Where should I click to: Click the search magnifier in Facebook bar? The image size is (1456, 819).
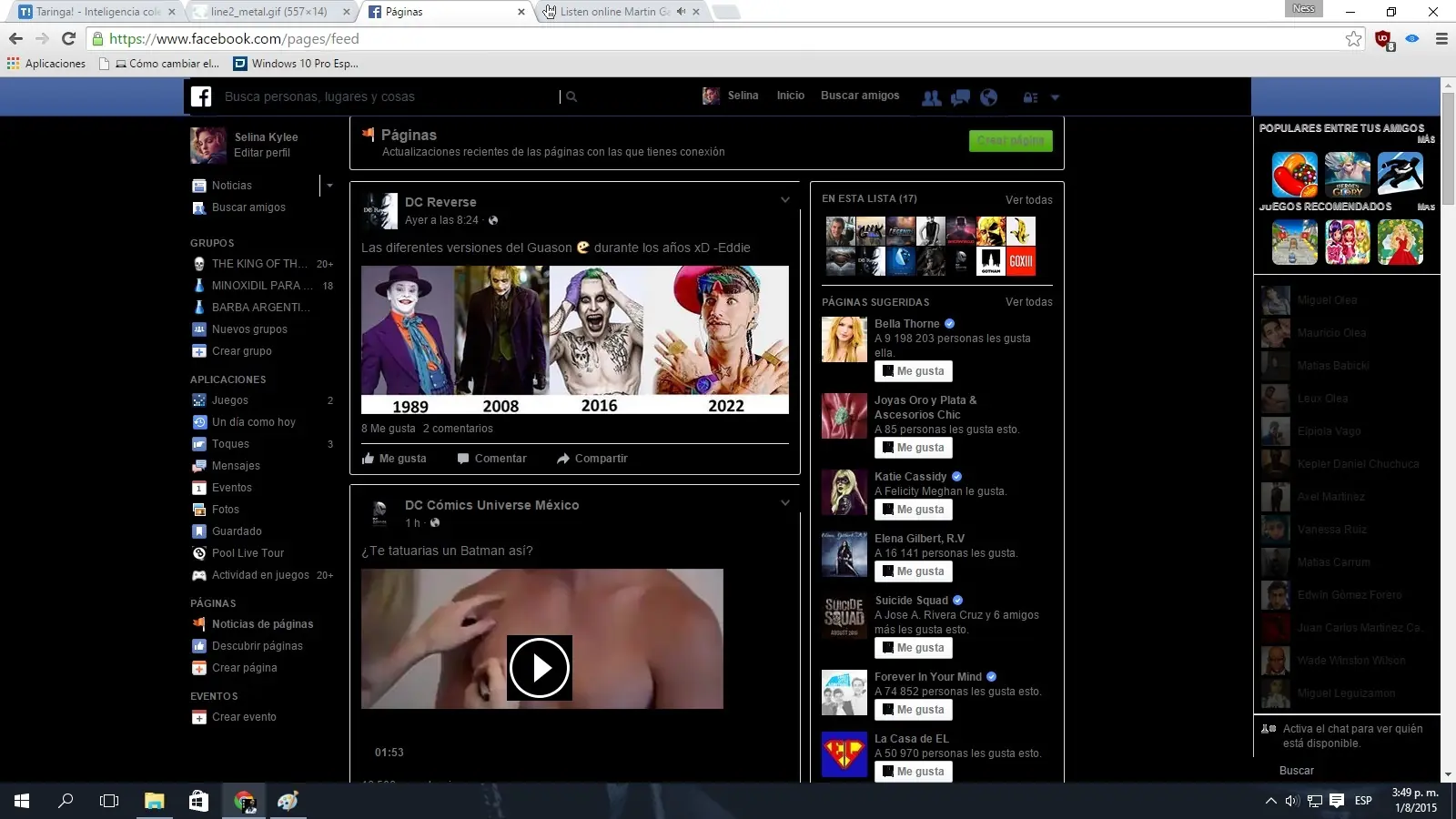pyautogui.click(x=571, y=96)
